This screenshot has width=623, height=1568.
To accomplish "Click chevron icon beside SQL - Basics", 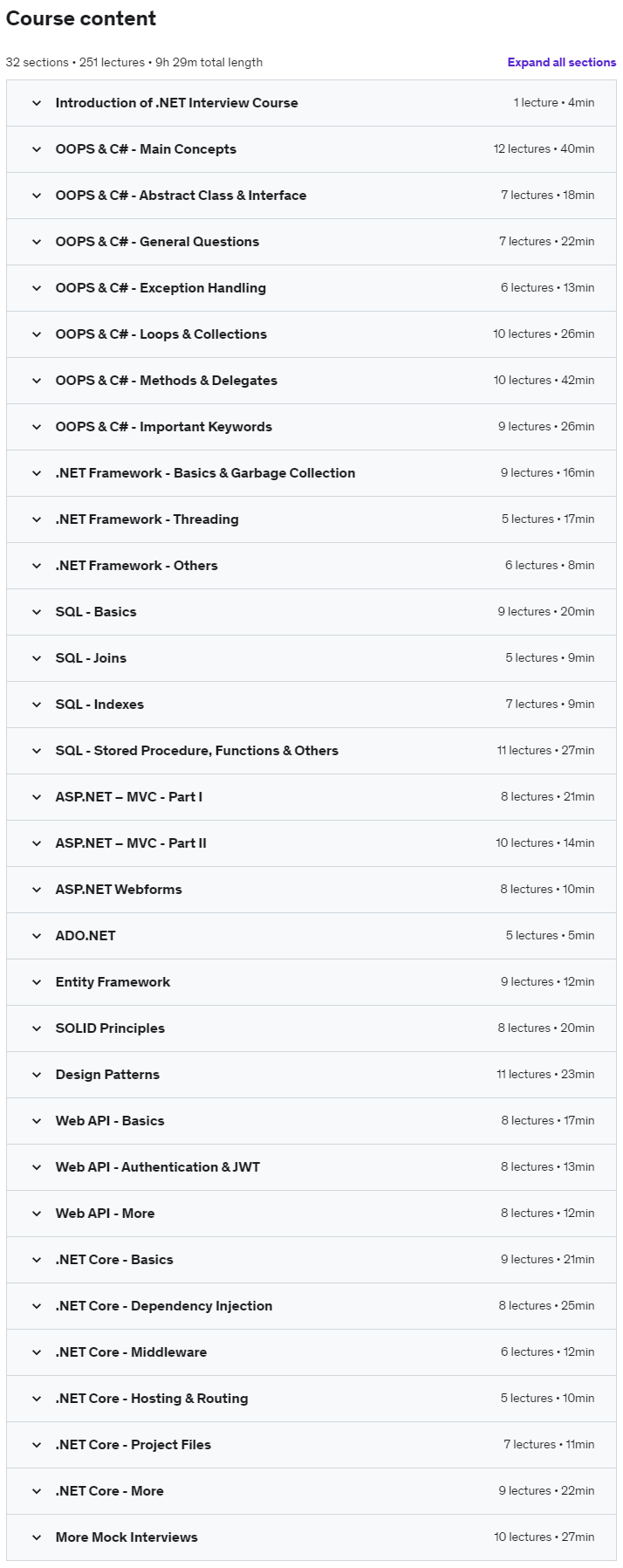I will pos(37,612).
